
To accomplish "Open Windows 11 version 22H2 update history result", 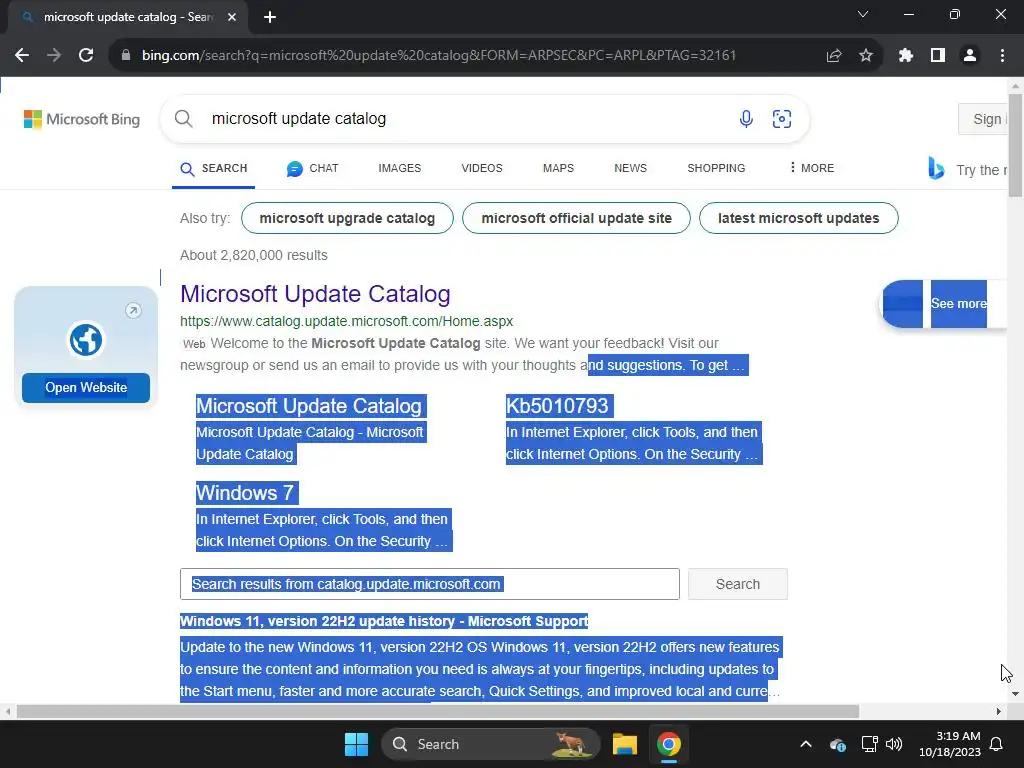I will point(384,621).
